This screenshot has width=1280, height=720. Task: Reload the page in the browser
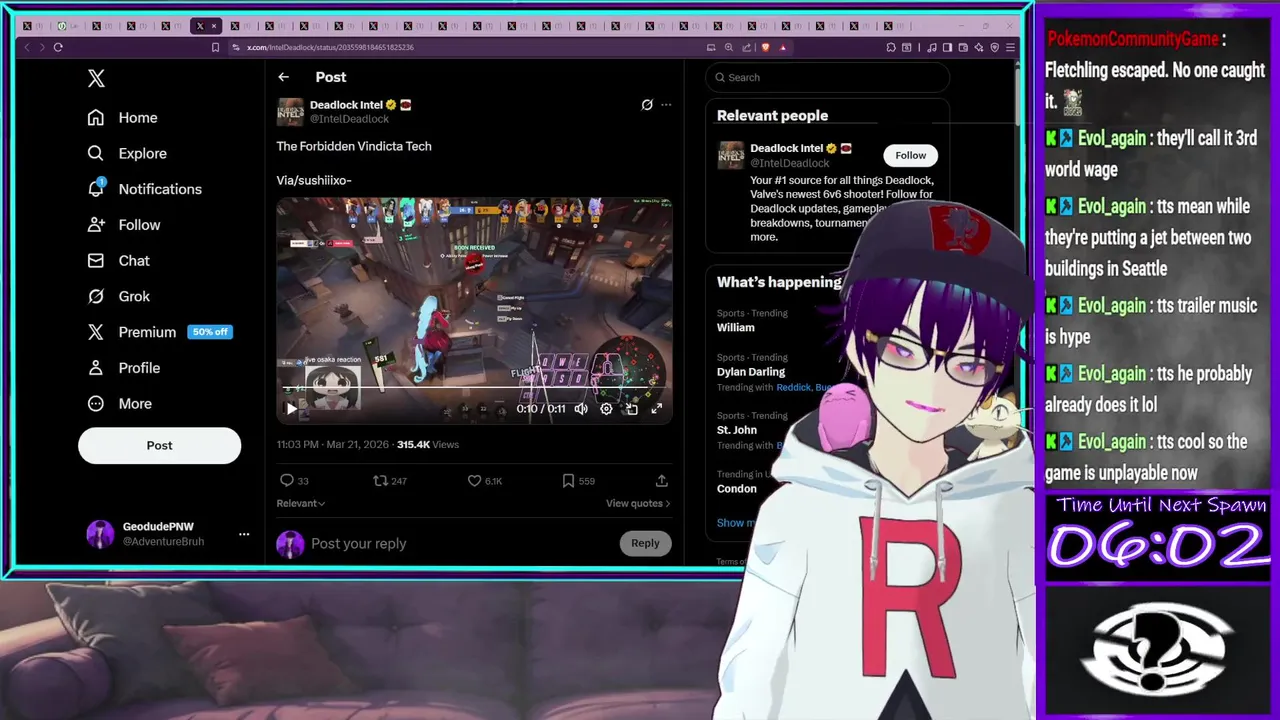pyautogui.click(x=58, y=47)
